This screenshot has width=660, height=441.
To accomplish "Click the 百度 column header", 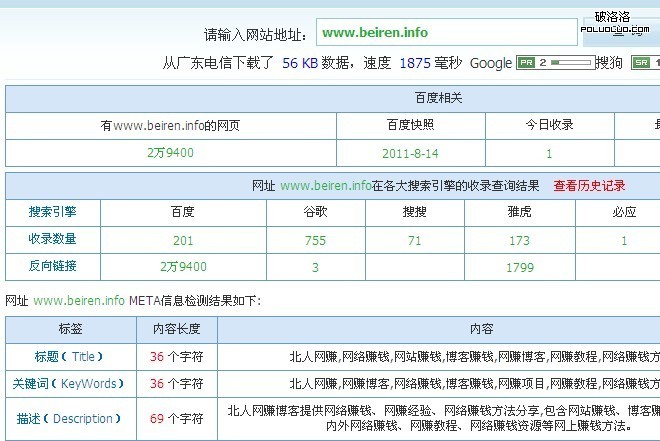I will (x=183, y=212).
